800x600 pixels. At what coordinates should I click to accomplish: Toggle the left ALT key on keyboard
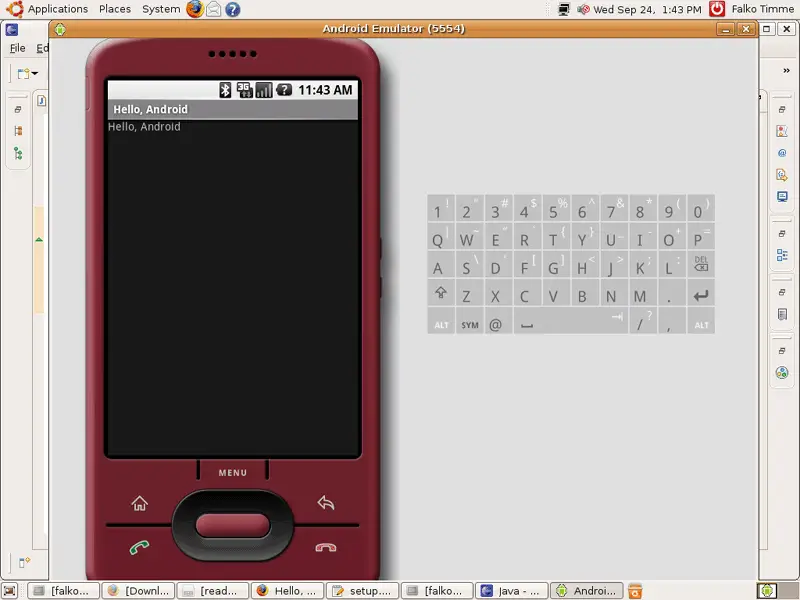[441, 321]
